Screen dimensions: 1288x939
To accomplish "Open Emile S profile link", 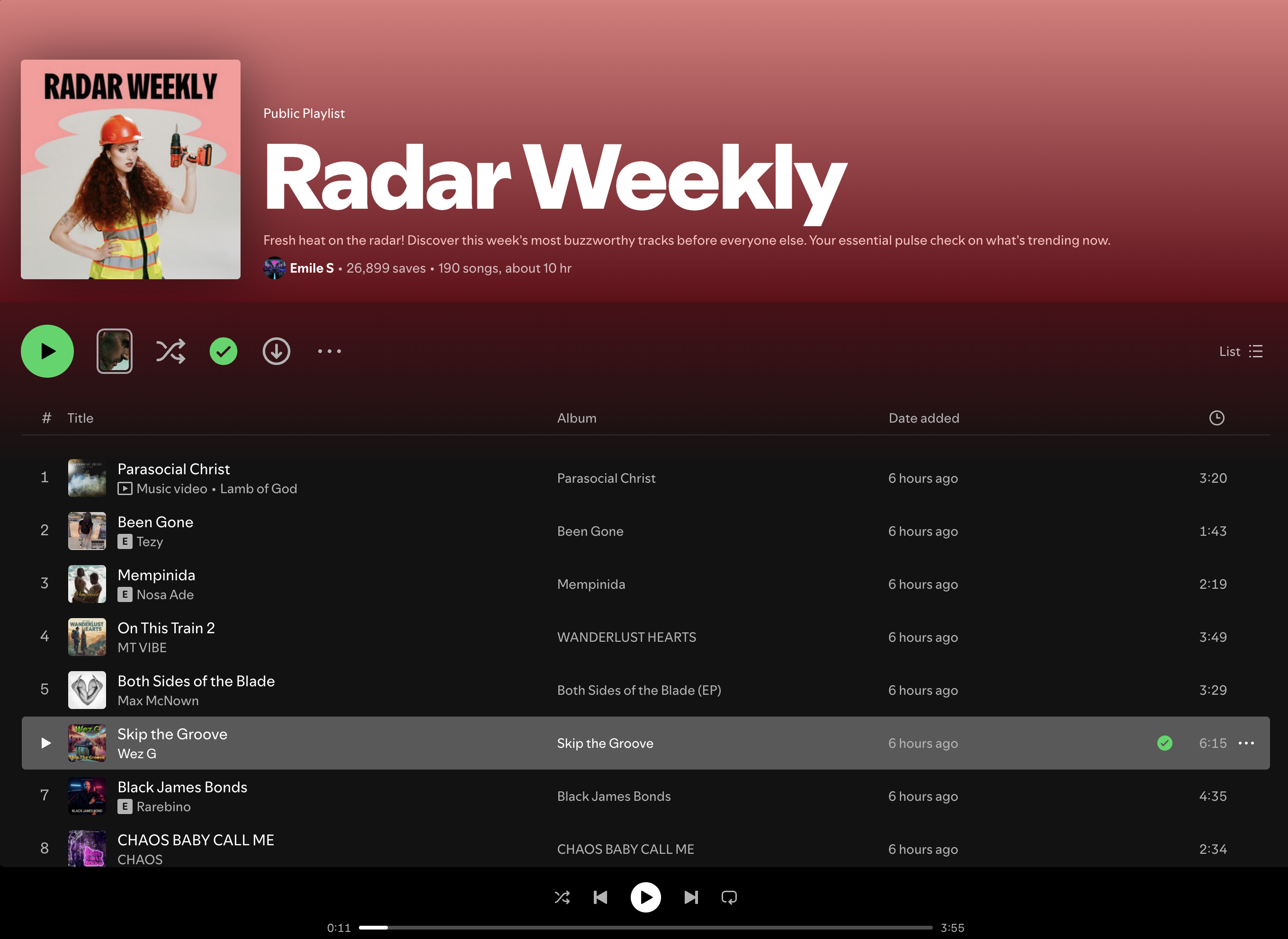I will 312,268.
